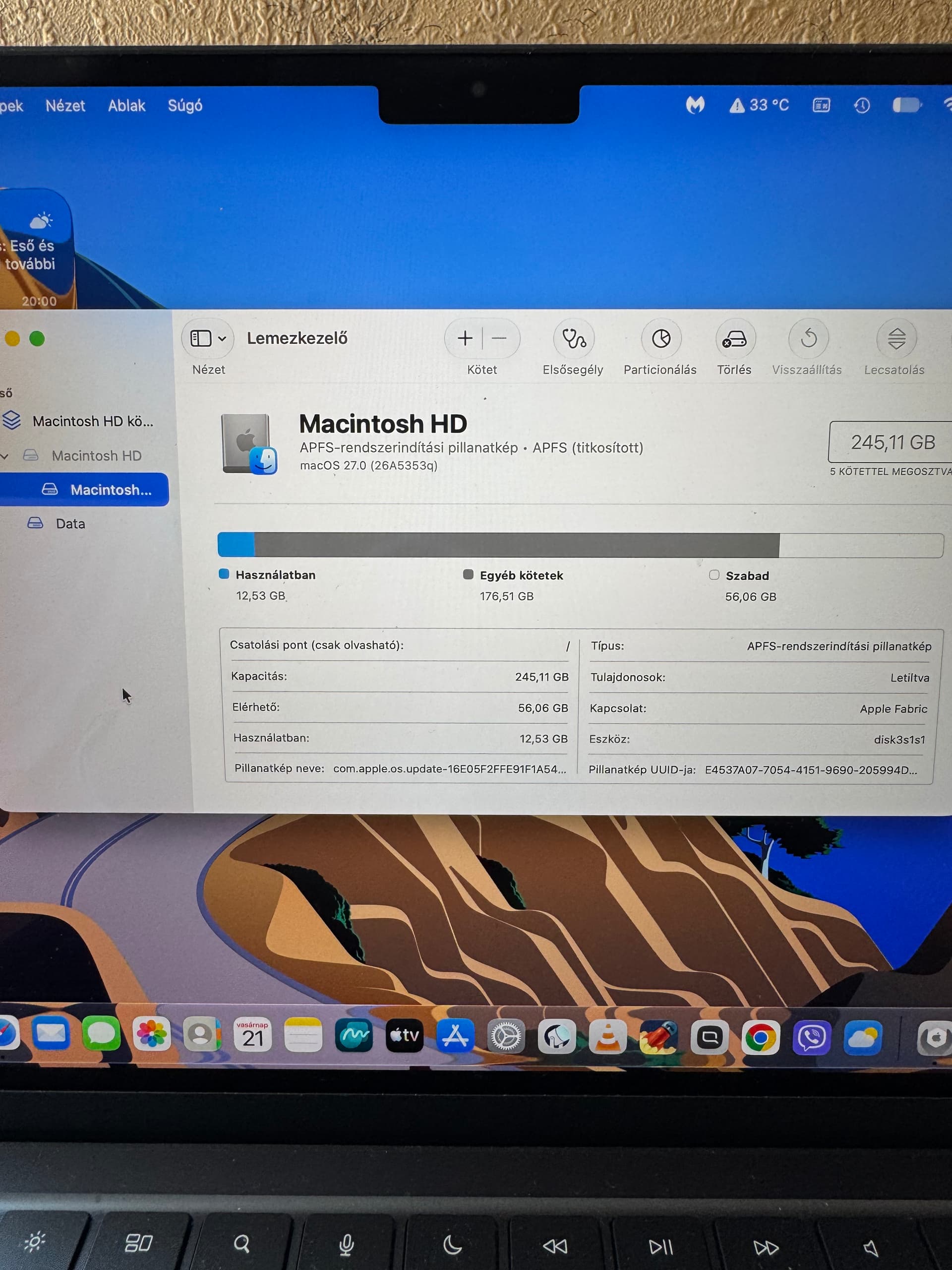
Task: Launch Google Chrome from the Dock
Action: click(x=760, y=1038)
